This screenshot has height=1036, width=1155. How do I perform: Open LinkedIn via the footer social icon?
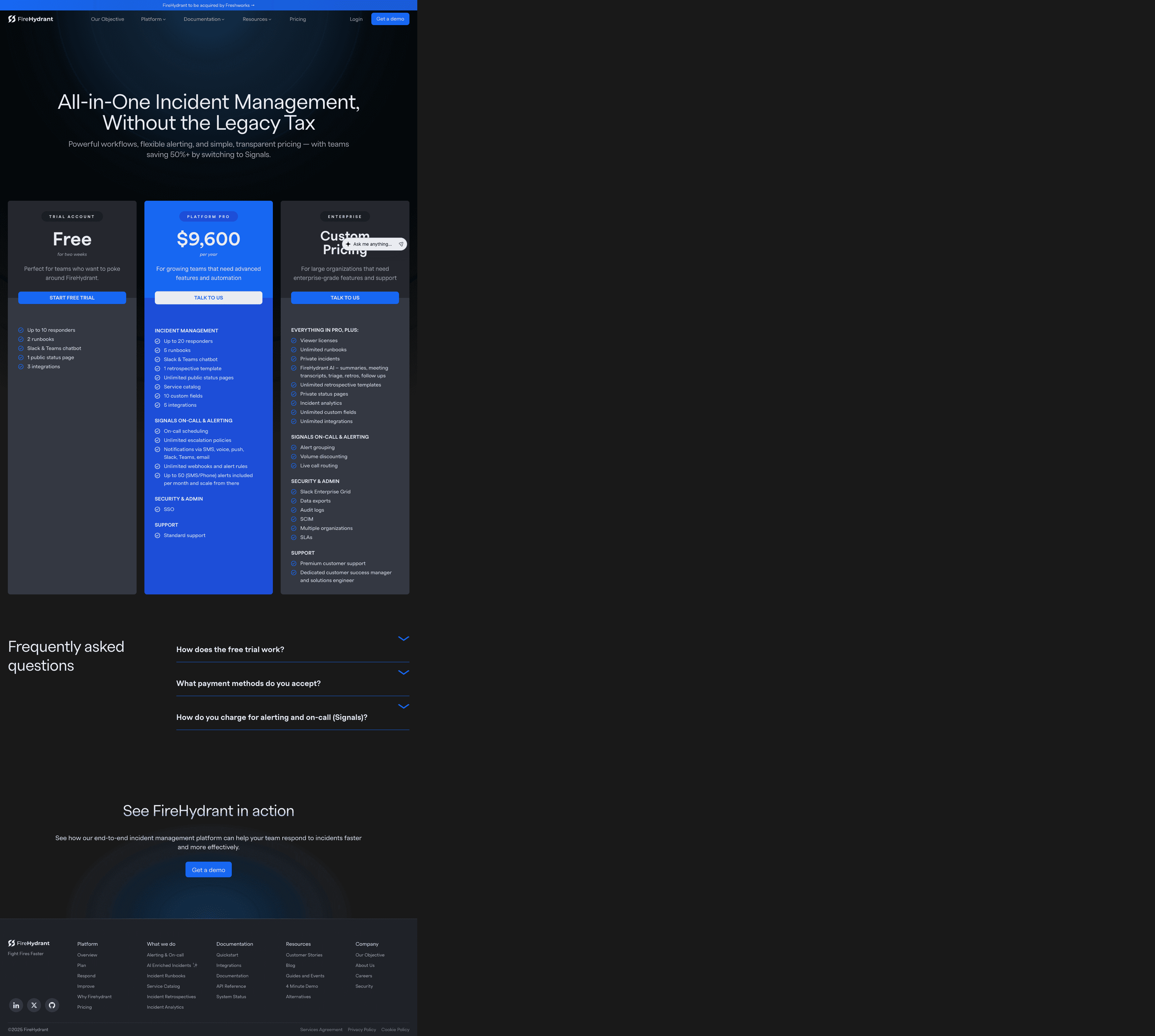pos(16,1005)
